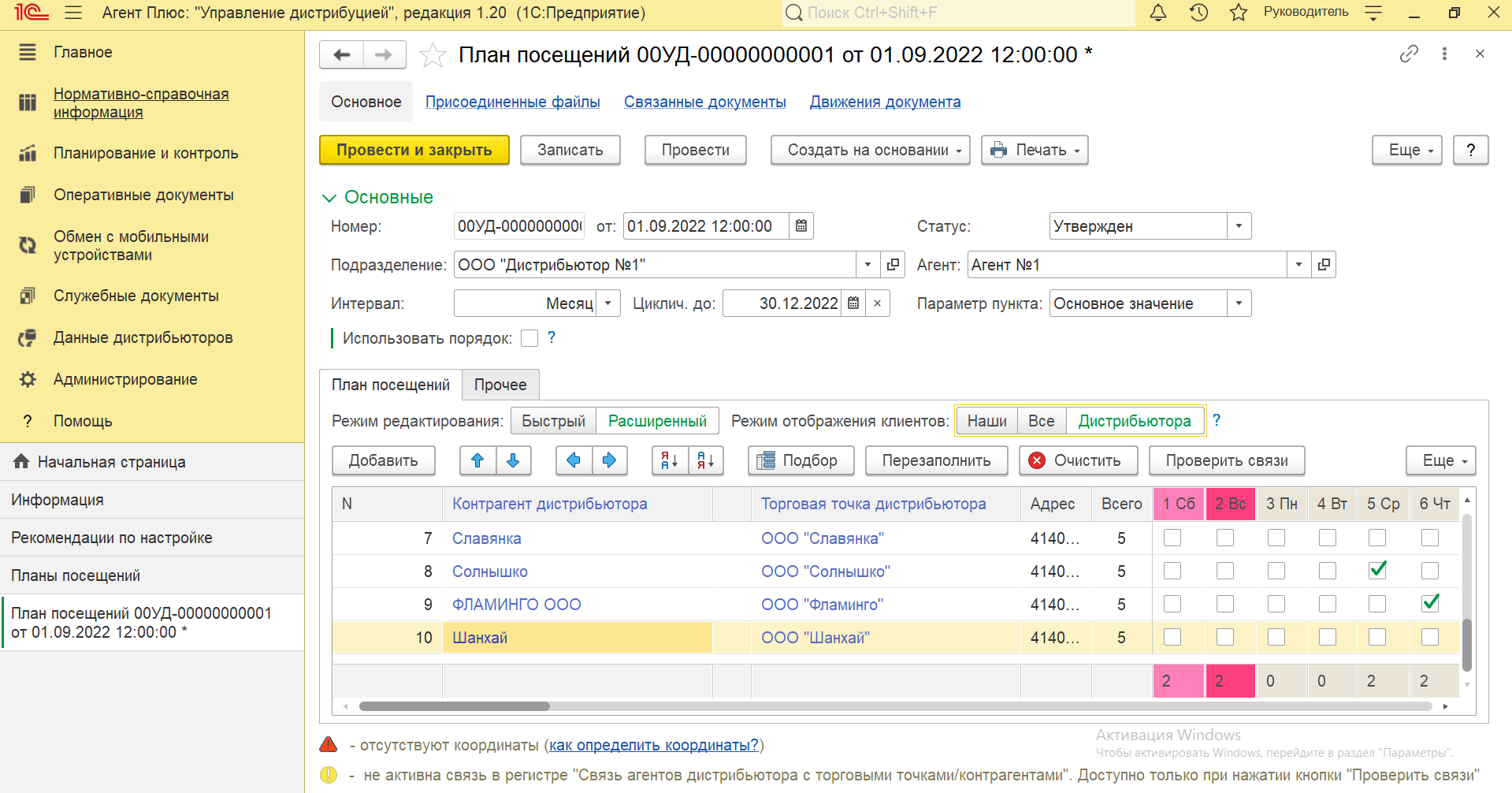The width and height of the screenshot is (1512, 793).
Task: Click Подбор button
Action: coord(801,460)
